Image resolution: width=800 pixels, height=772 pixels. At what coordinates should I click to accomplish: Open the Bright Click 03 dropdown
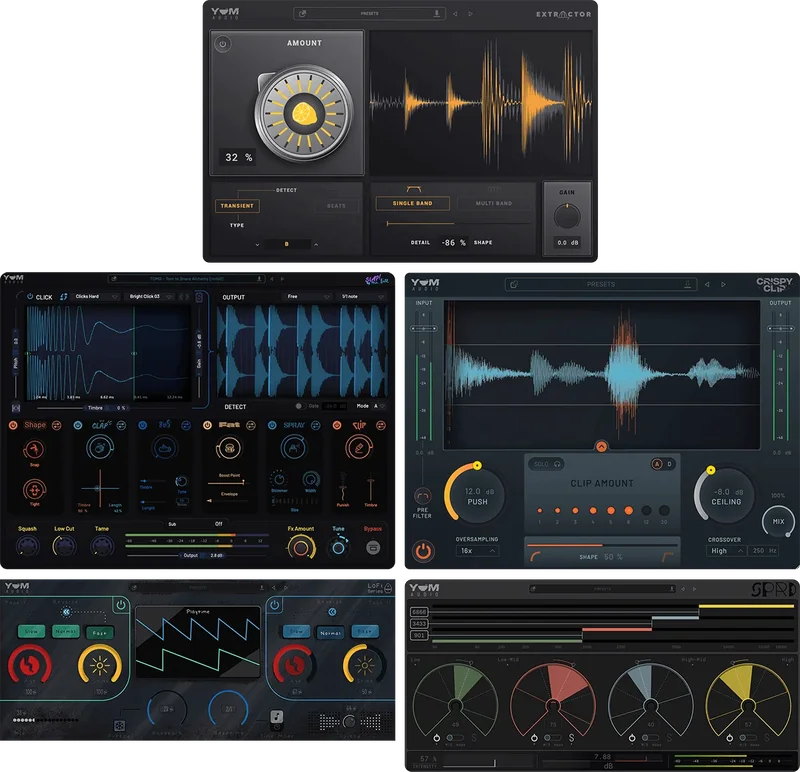coord(151,296)
